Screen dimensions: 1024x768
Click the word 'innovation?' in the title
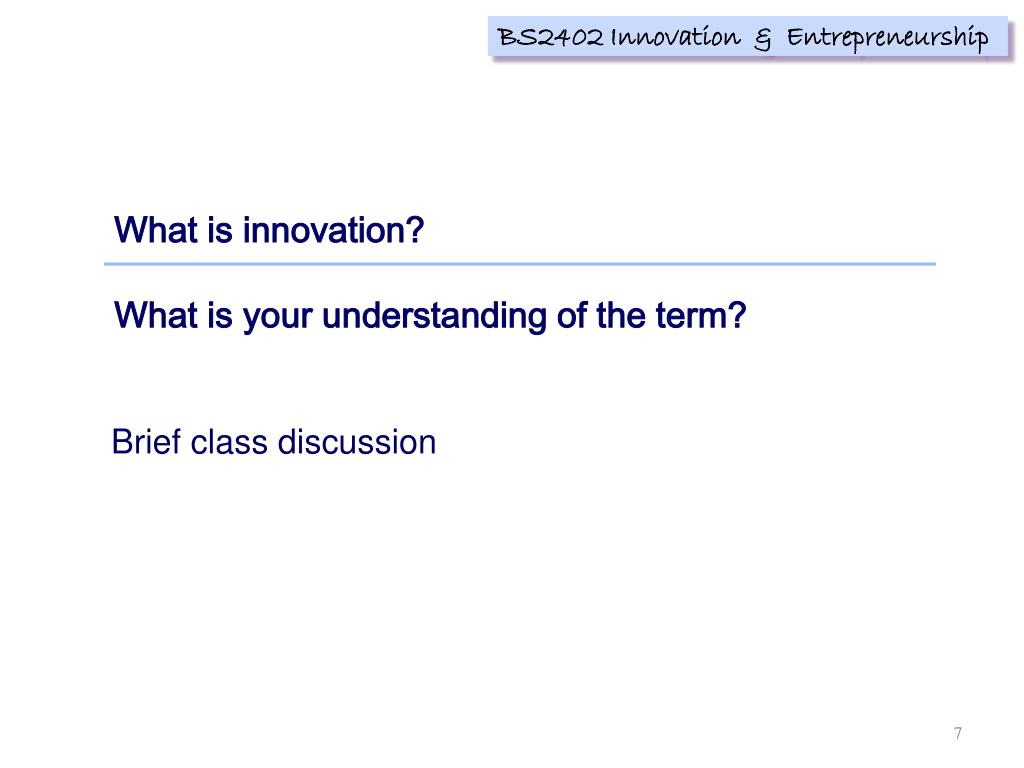(x=334, y=230)
